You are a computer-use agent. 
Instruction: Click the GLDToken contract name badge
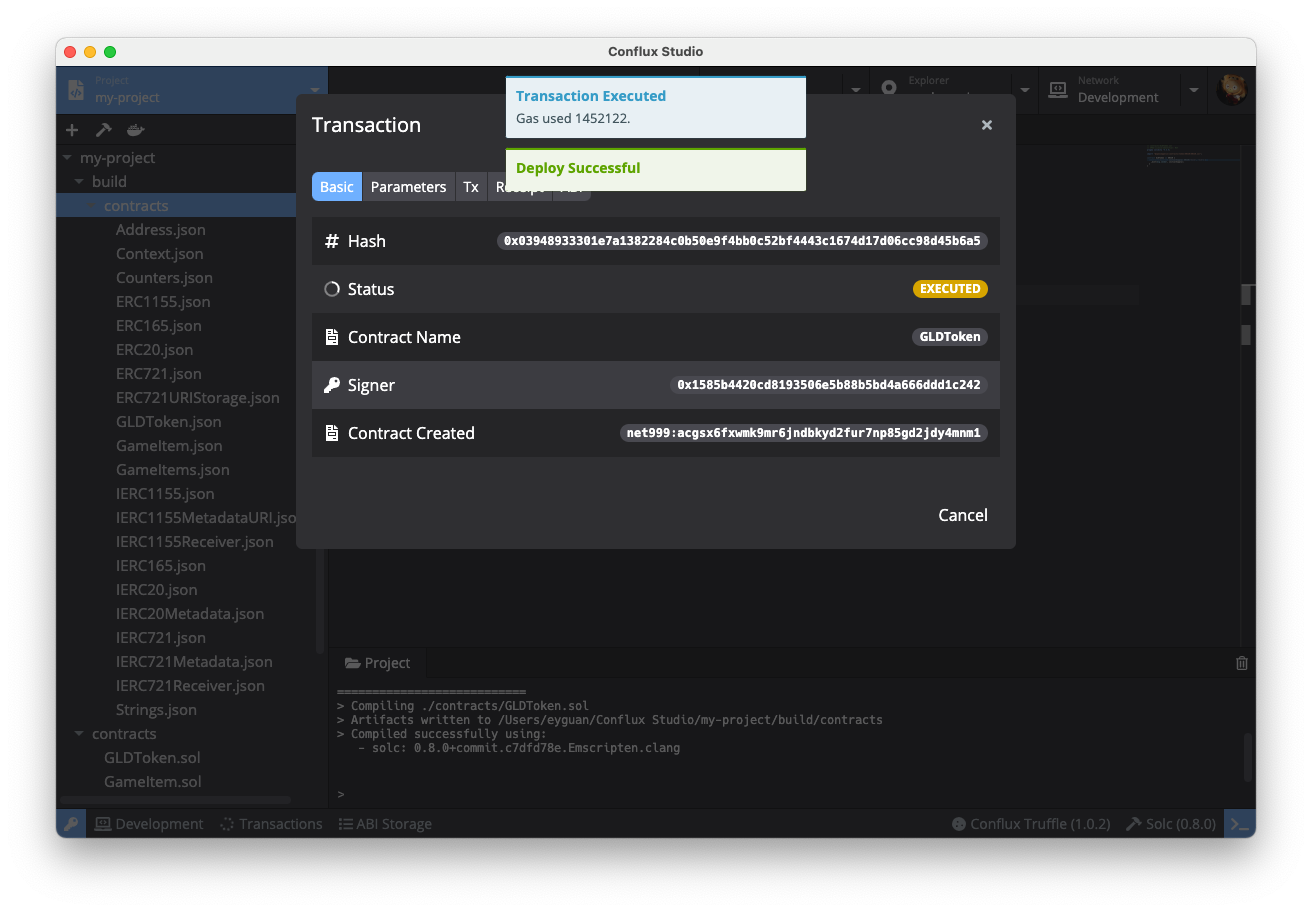[950, 337]
